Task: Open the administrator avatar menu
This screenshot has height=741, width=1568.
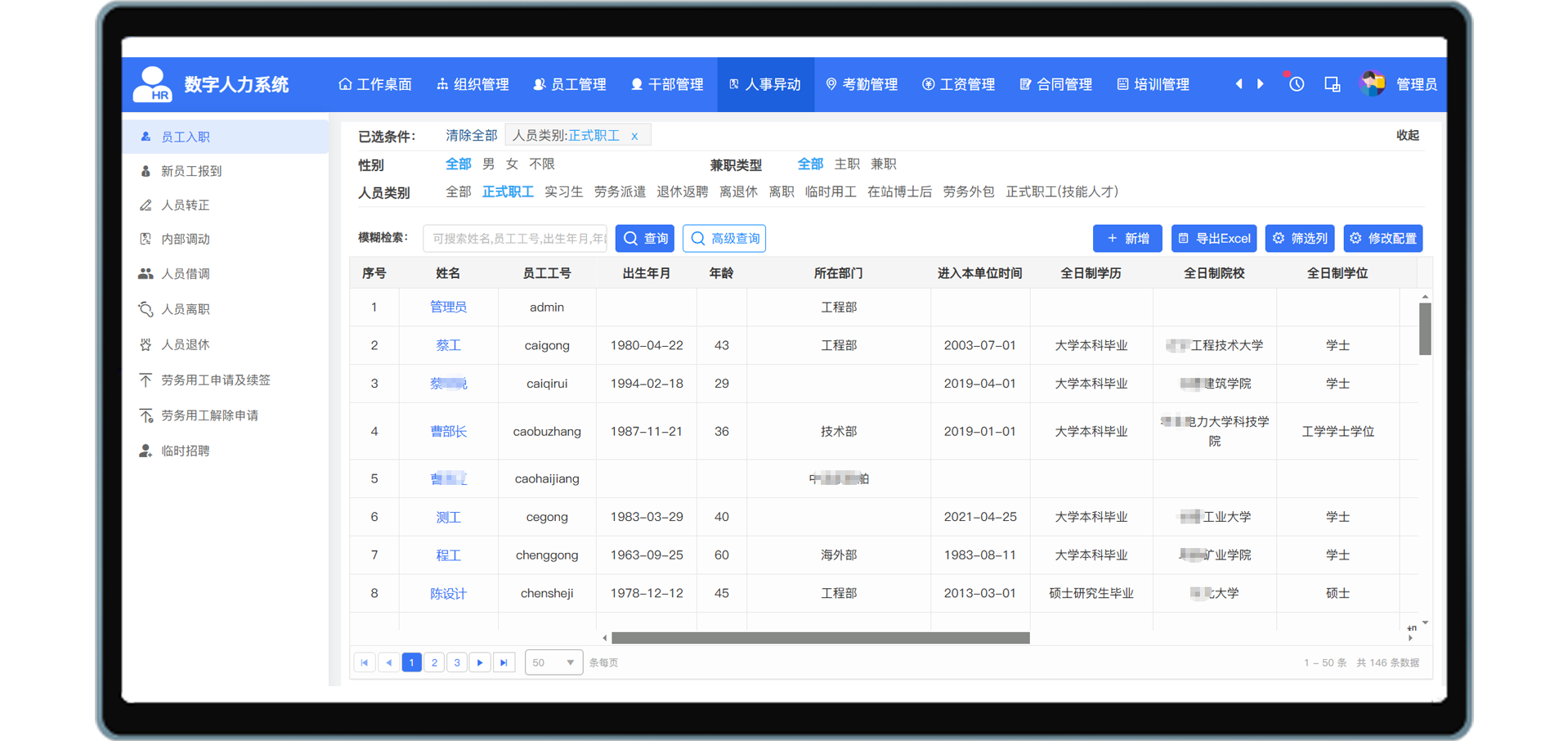Action: tap(1373, 84)
